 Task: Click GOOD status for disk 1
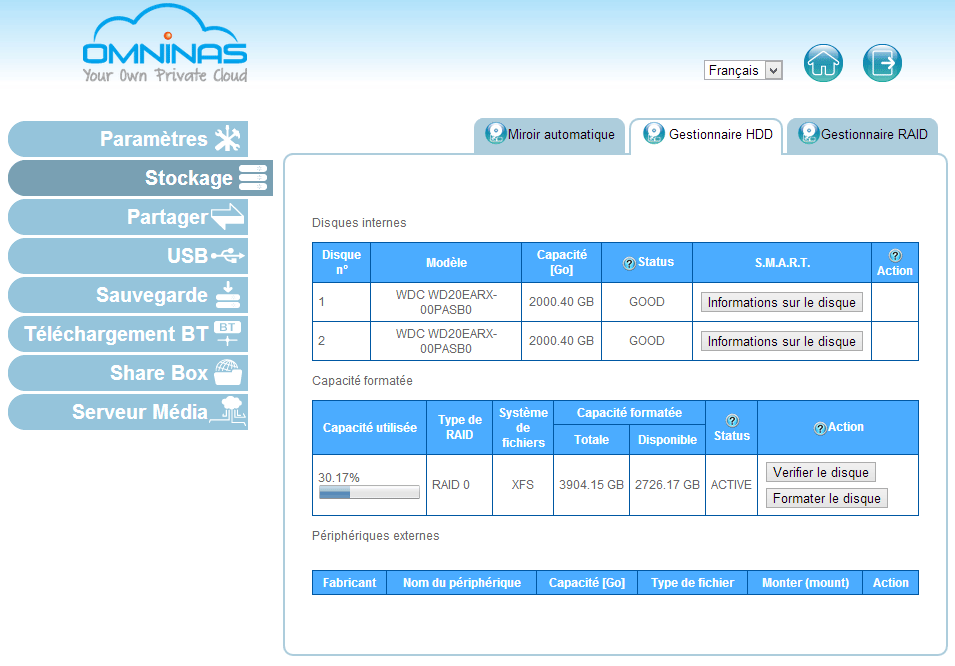point(647,302)
